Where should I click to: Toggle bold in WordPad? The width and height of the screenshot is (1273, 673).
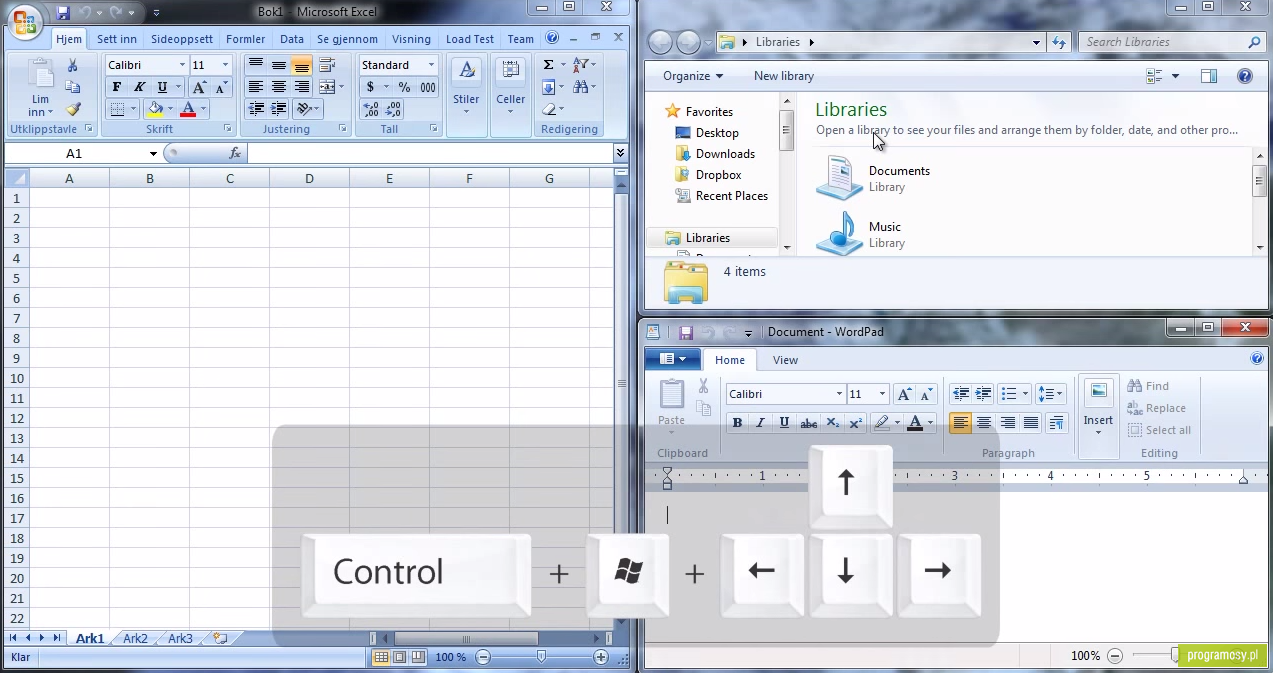coord(737,423)
